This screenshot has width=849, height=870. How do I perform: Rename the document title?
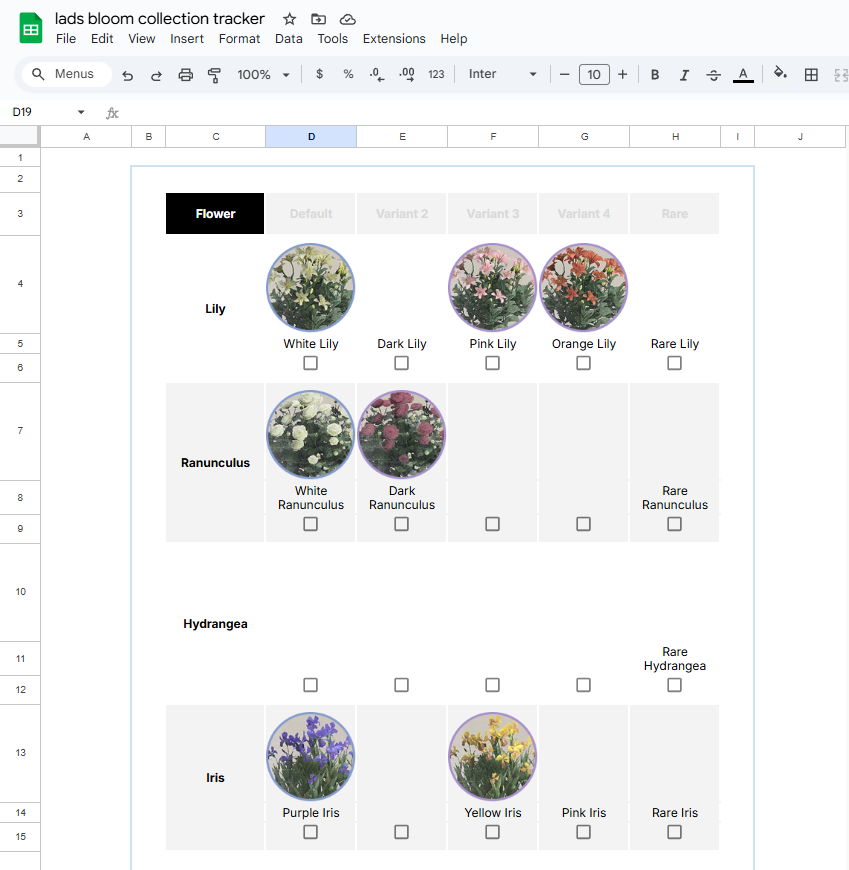point(159,18)
